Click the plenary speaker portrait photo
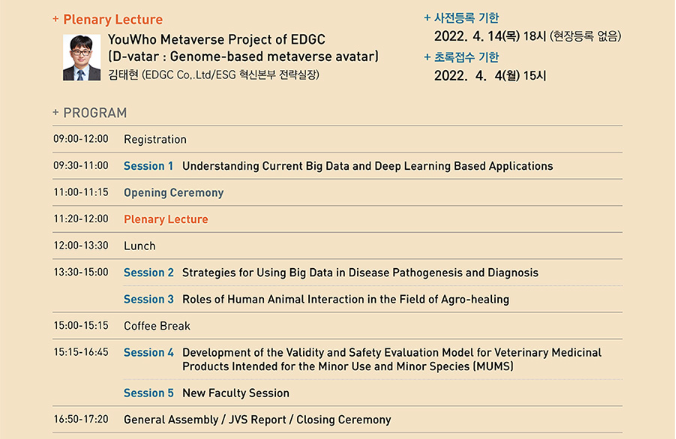The height and width of the screenshot is (439, 676). click(81, 57)
